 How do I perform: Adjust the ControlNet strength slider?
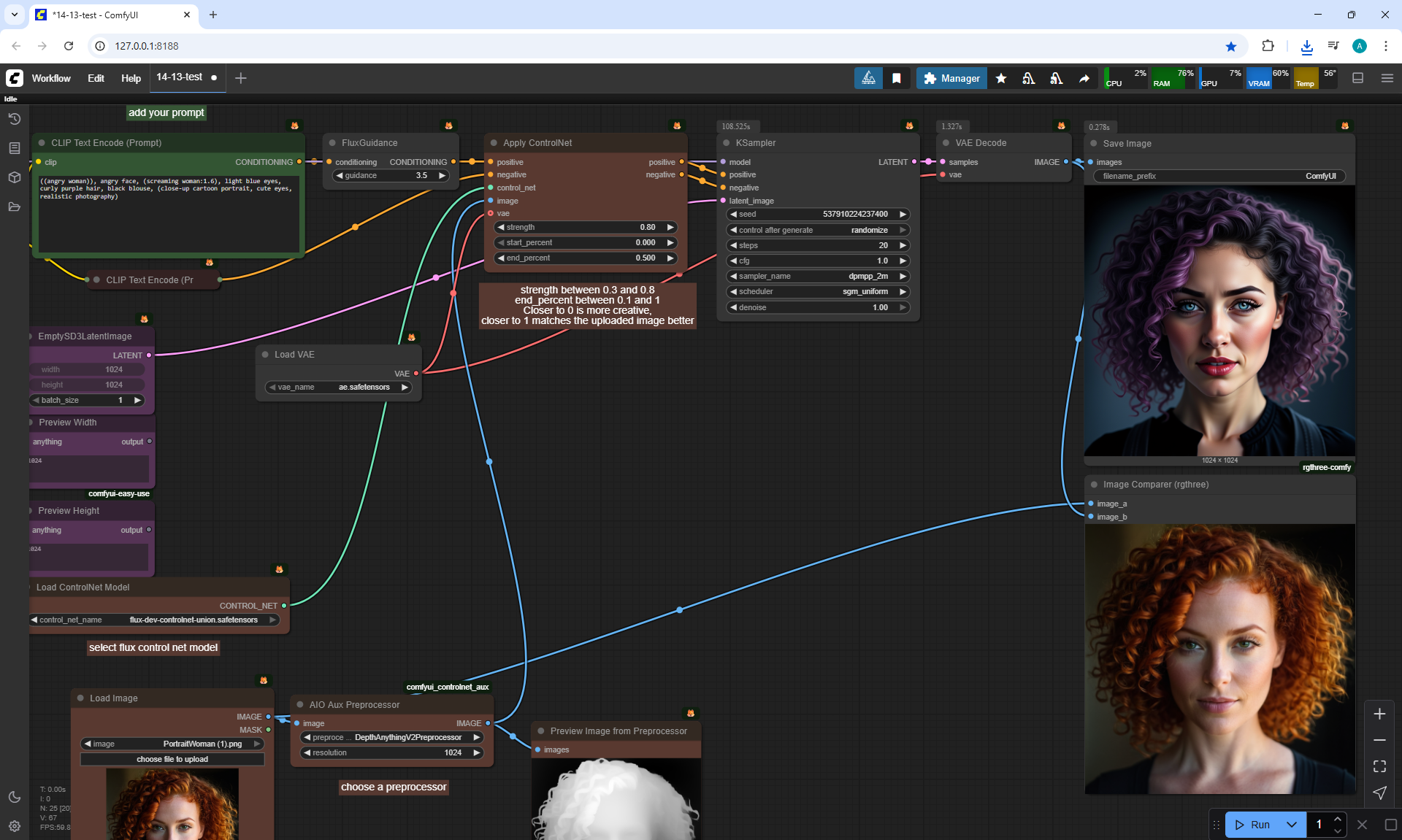pyautogui.click(x=584, y=227)
